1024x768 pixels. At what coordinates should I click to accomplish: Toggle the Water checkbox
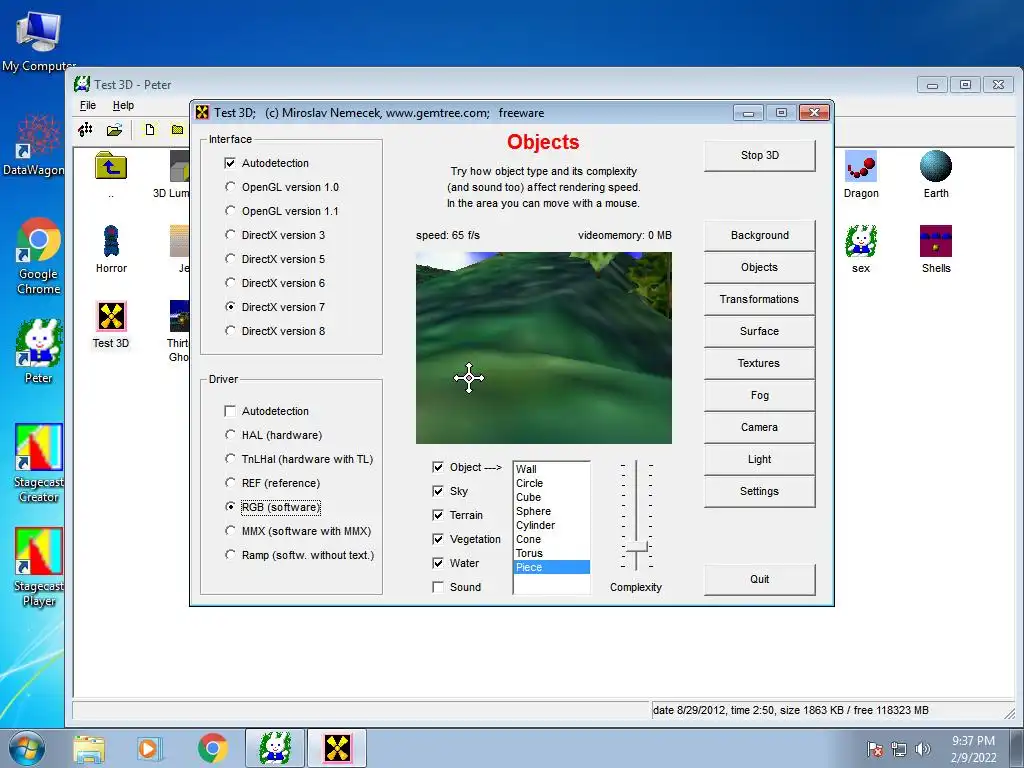438,563
